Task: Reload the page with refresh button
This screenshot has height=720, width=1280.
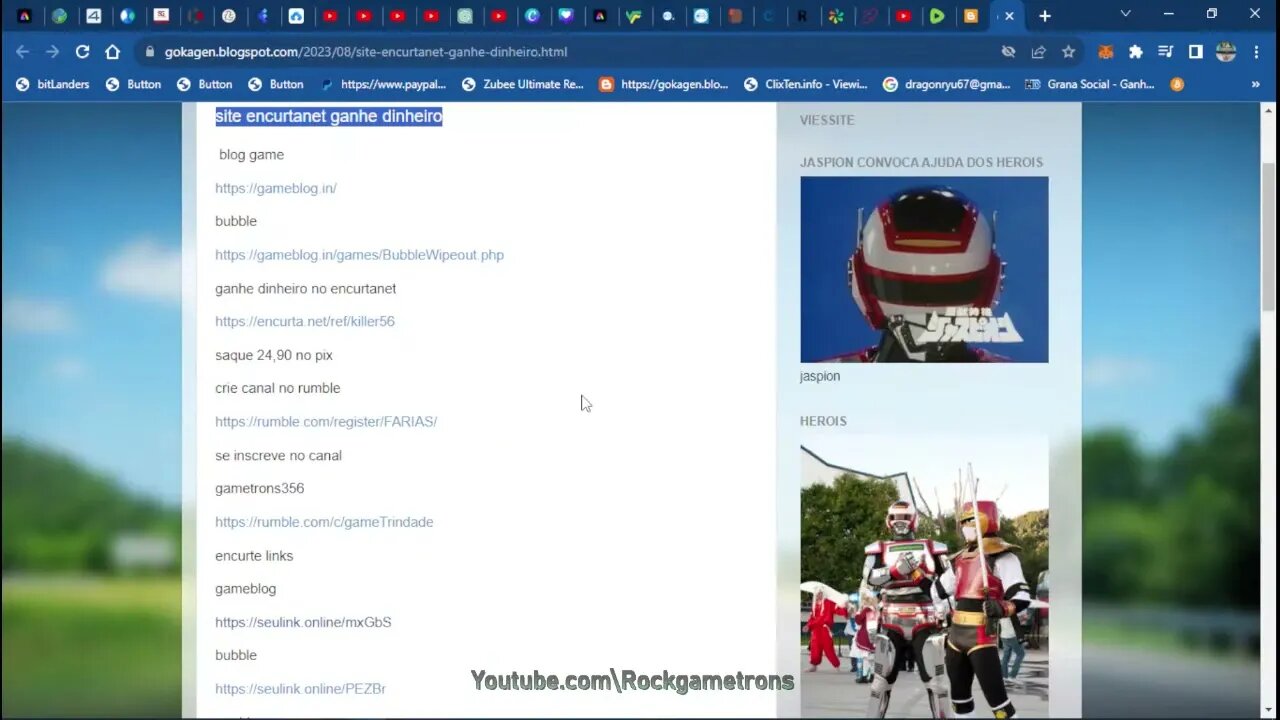Action: [x=83, y=52]
